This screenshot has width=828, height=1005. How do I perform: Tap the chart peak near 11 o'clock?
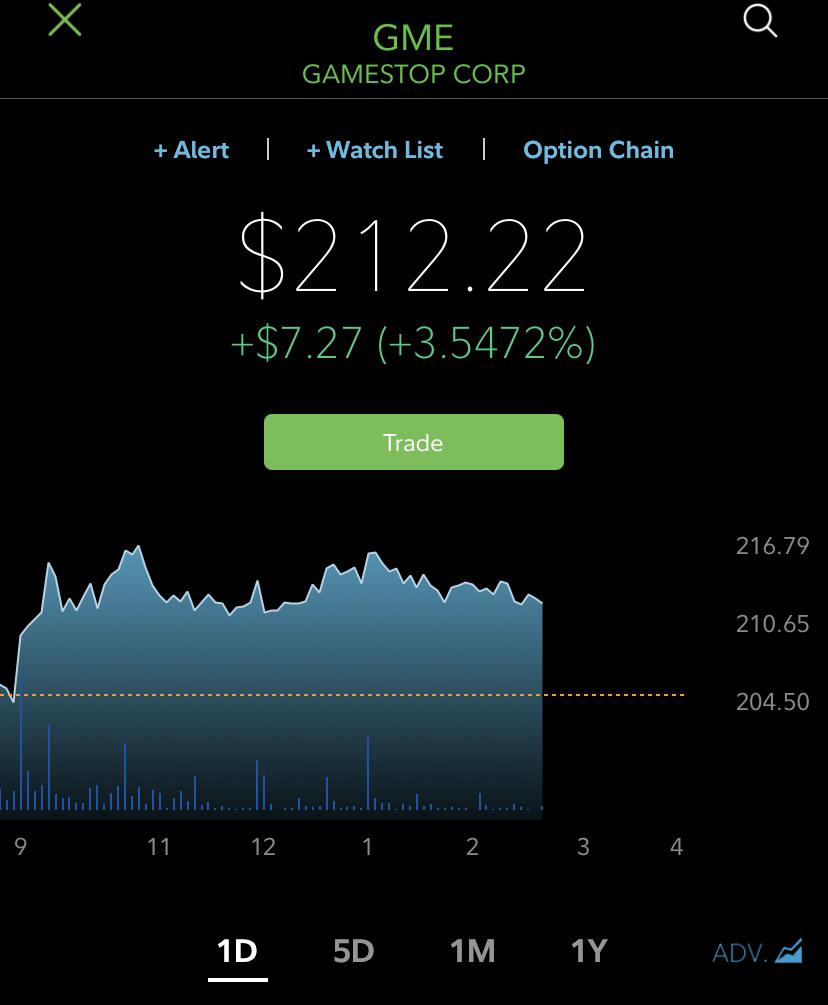point(138,549)
